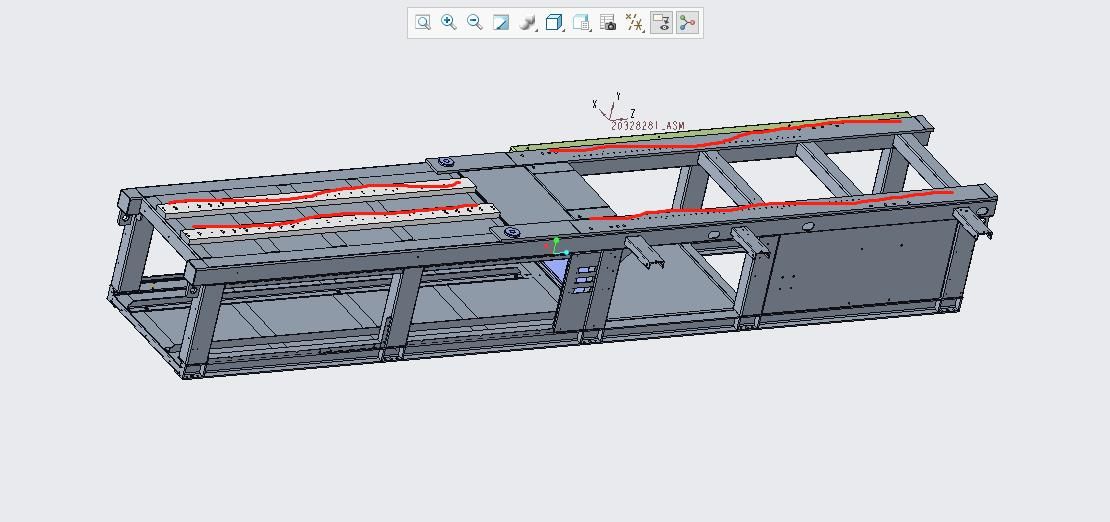Image resolution: width=1110 pixels, height=522 pixels.
Task: Repaint the graphics window
Action: coord(501,22)
